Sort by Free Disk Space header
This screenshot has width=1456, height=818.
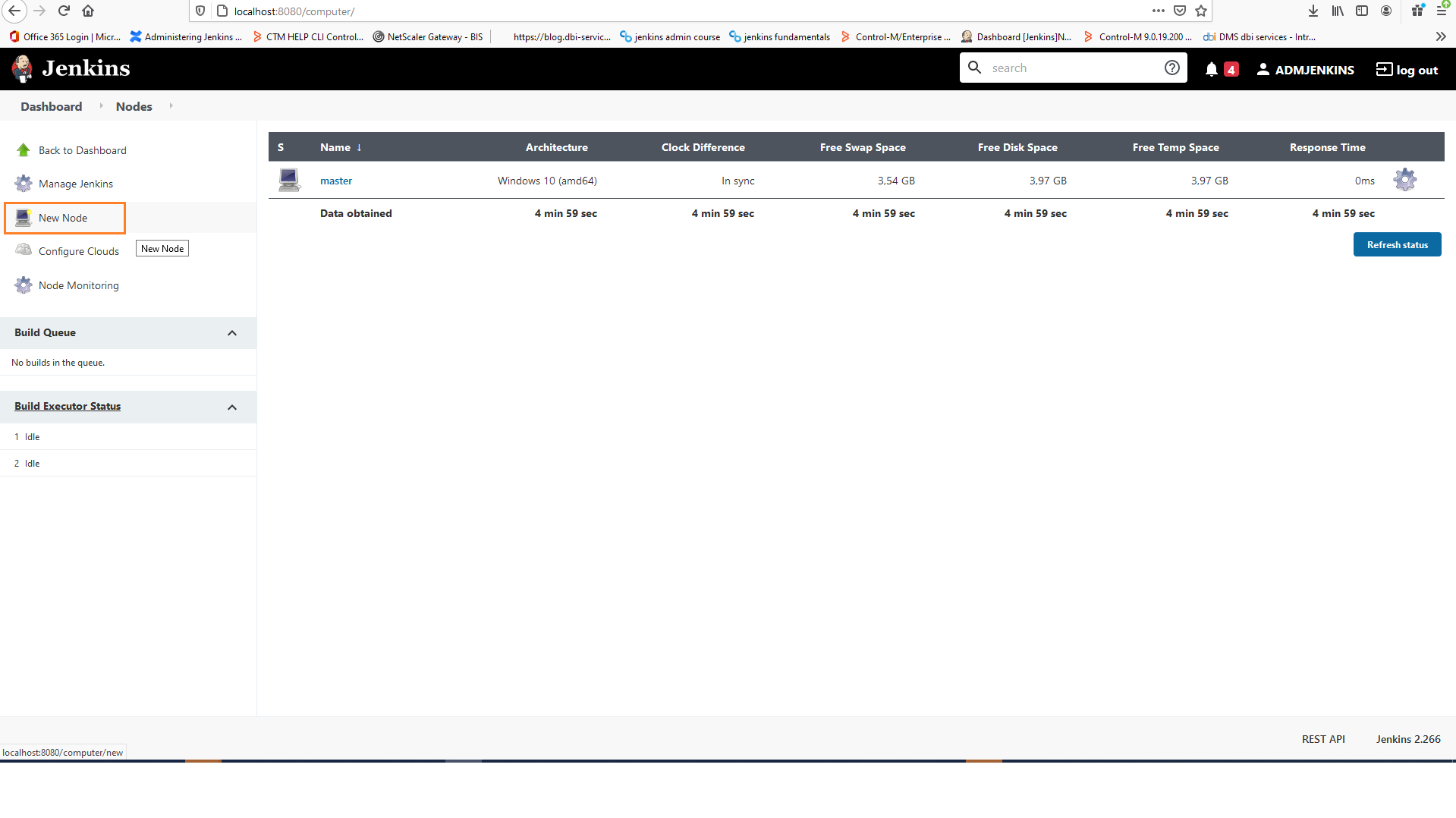point(1017,147)
